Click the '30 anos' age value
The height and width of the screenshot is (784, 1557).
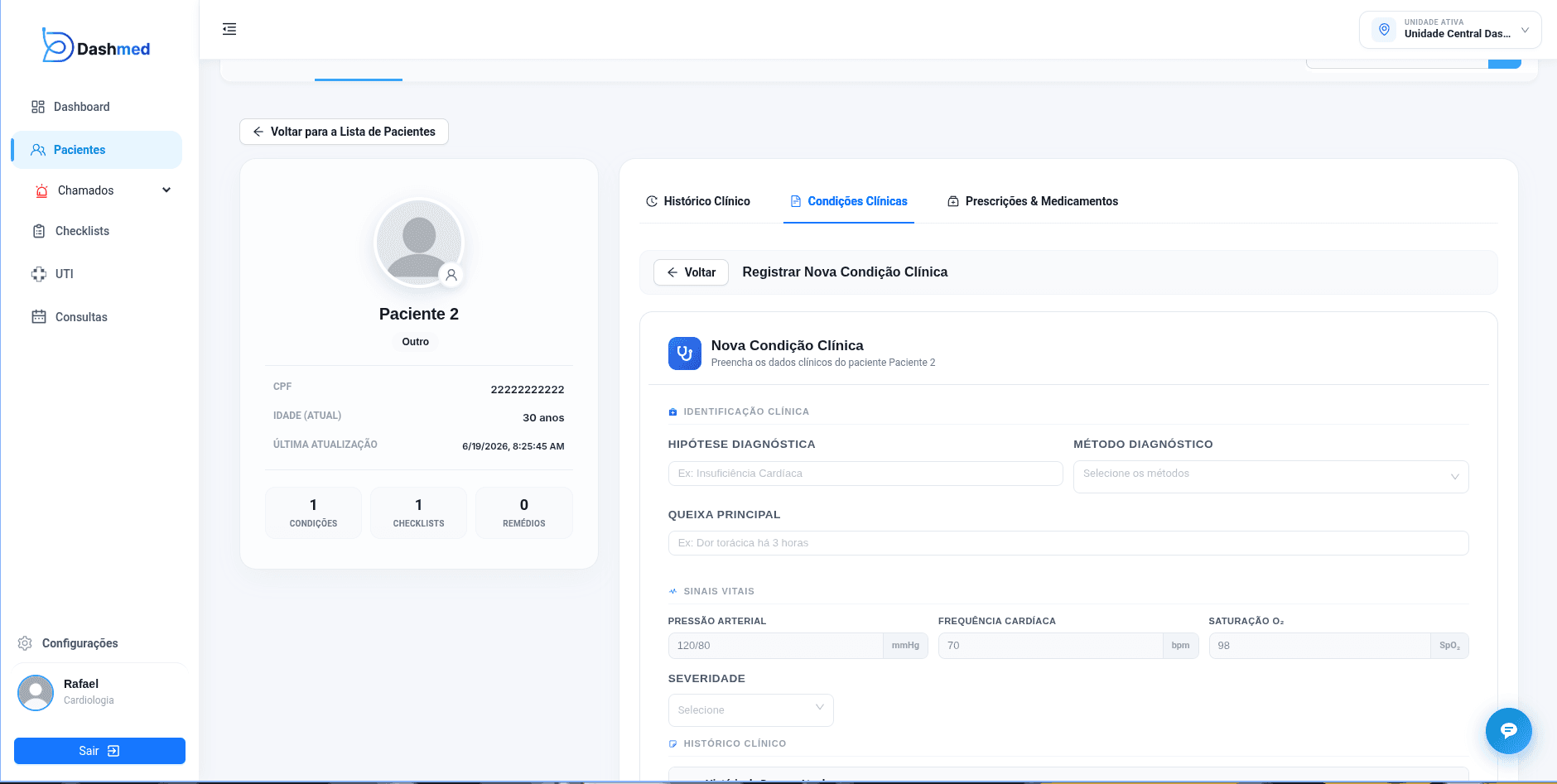coord(543,417)
